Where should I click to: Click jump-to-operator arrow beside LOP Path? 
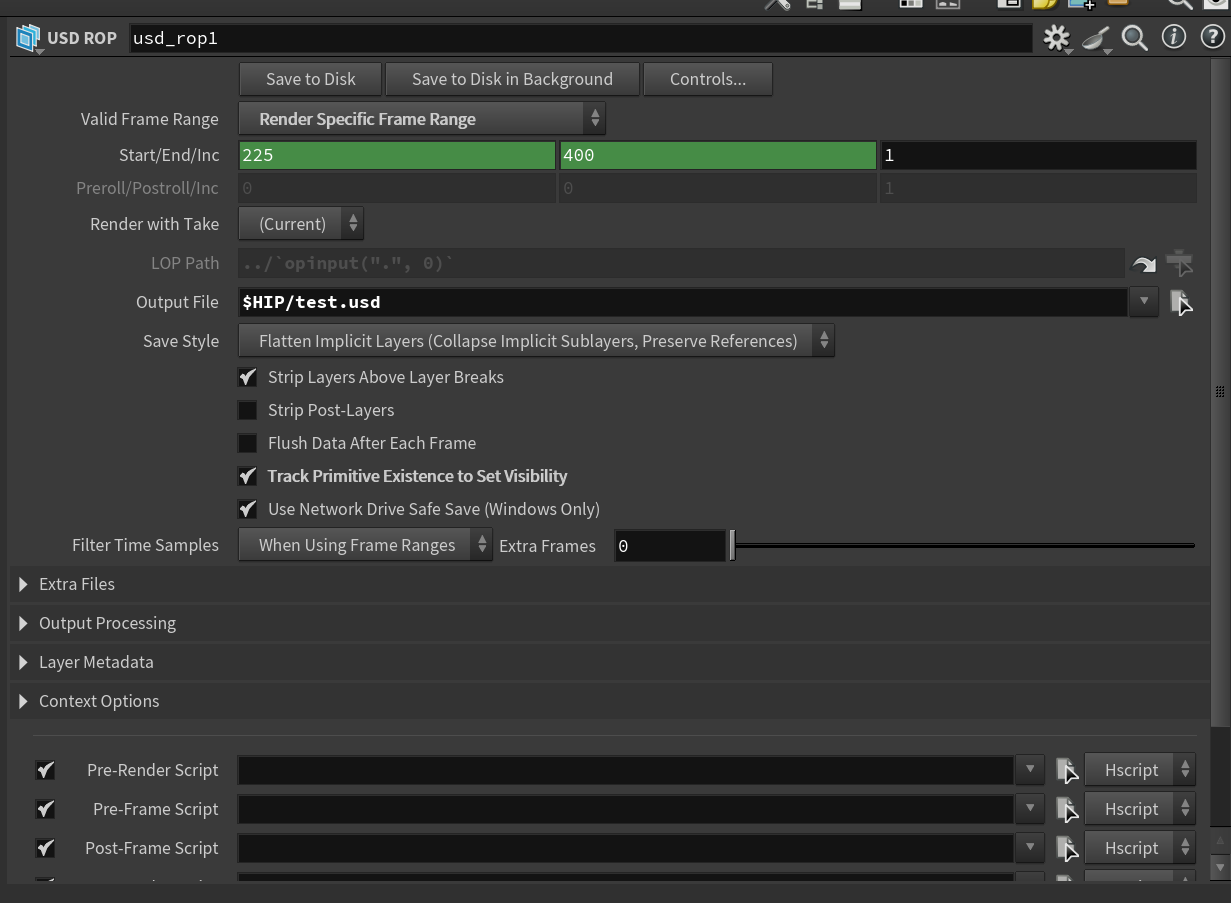point(1143,264)
